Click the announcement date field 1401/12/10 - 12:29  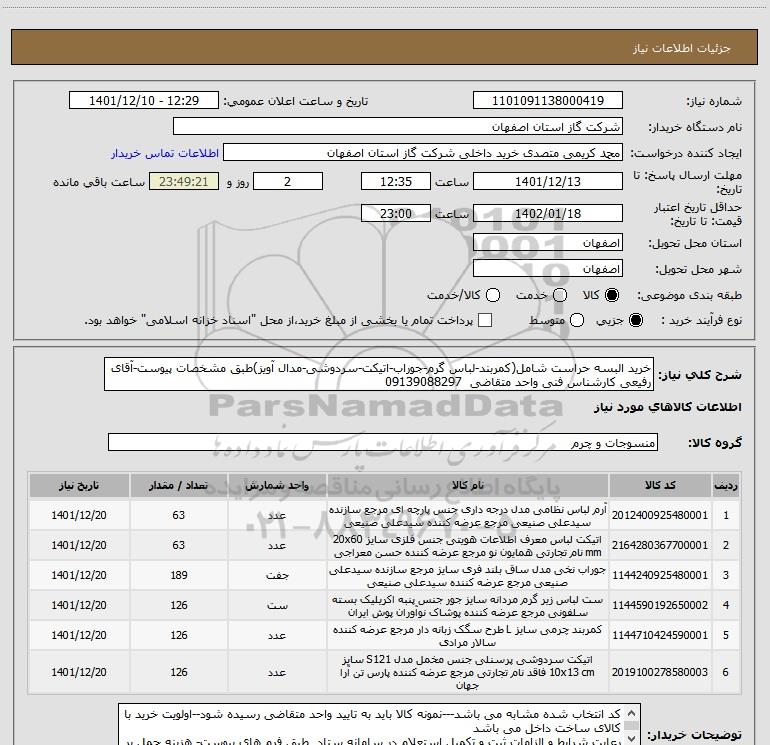click(144, 101)
